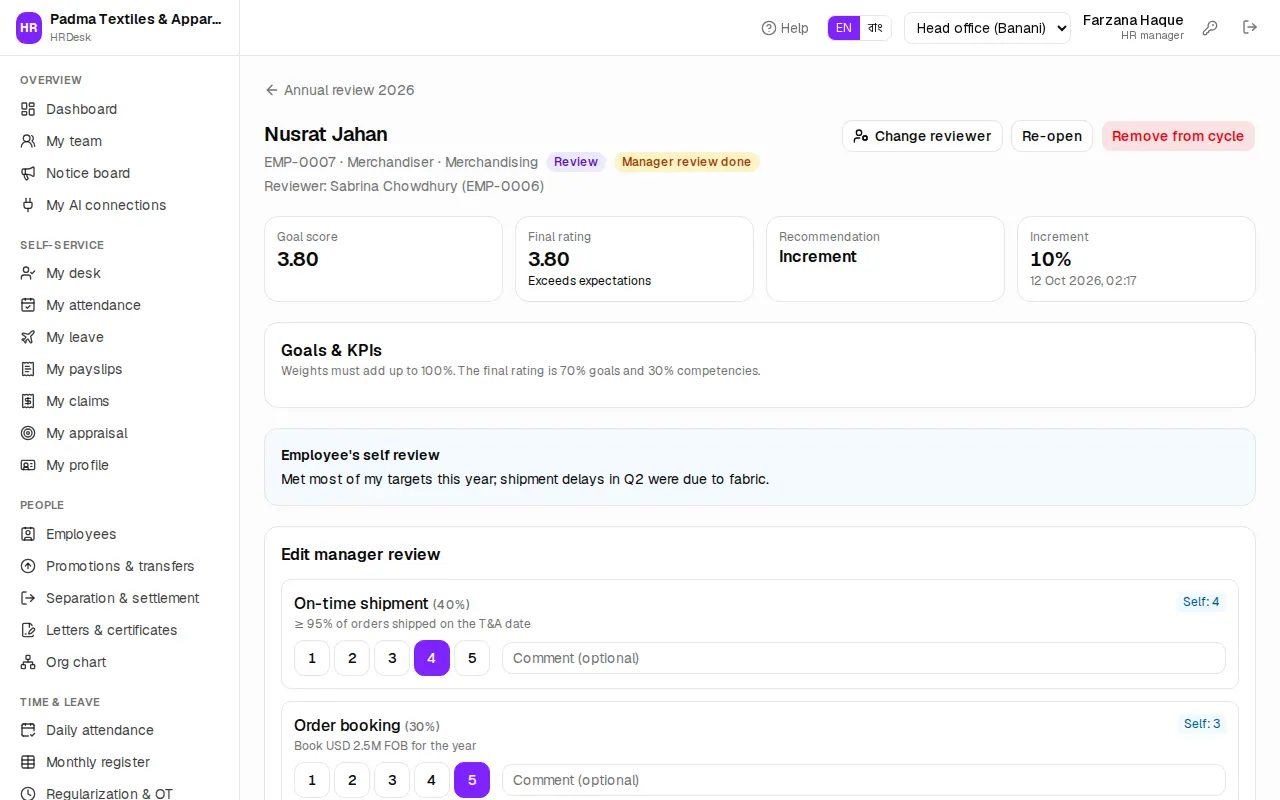This screenshot has width=1280, height=800.
Task: Open the Head office (Banani) branch dropdown
Action: coord(987,28)
